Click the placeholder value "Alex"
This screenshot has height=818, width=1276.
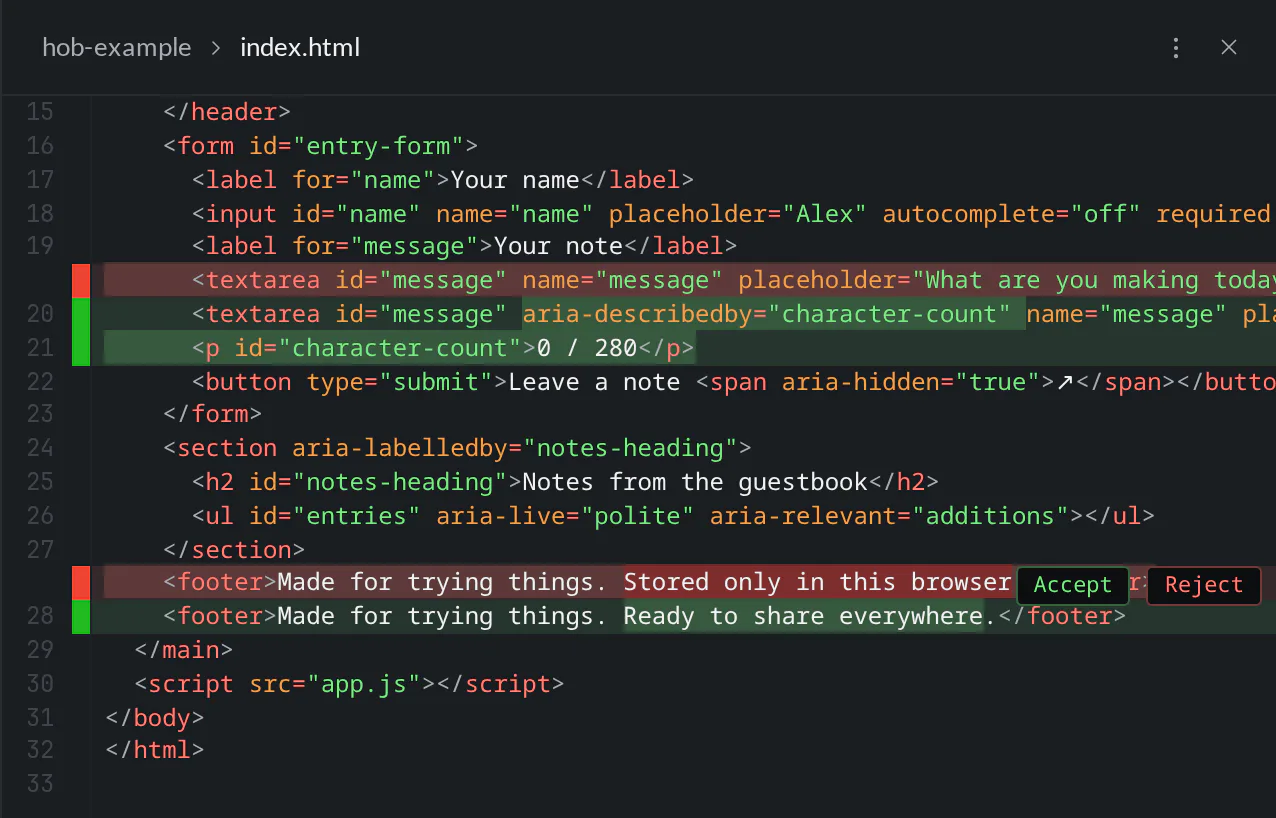tap(824, 214)
